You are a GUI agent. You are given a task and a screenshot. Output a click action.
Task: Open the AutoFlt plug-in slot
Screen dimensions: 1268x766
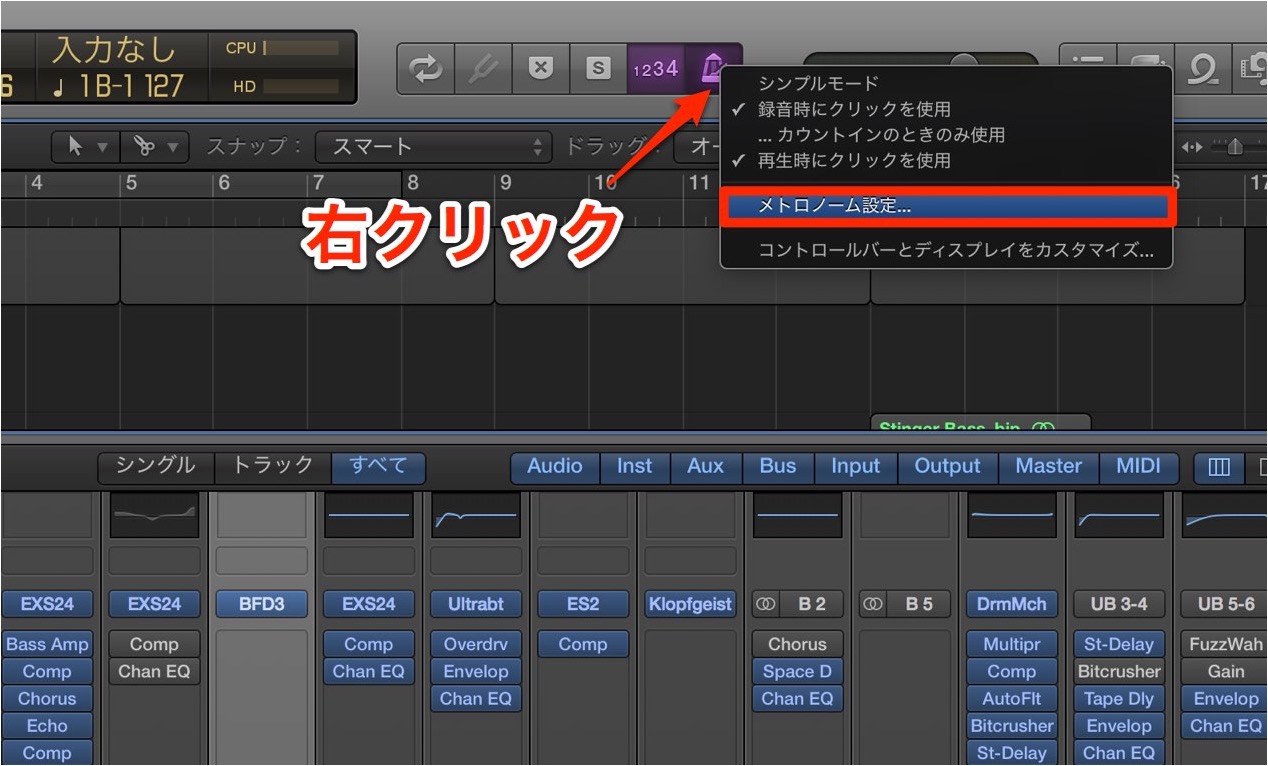tap(1012, 699)
